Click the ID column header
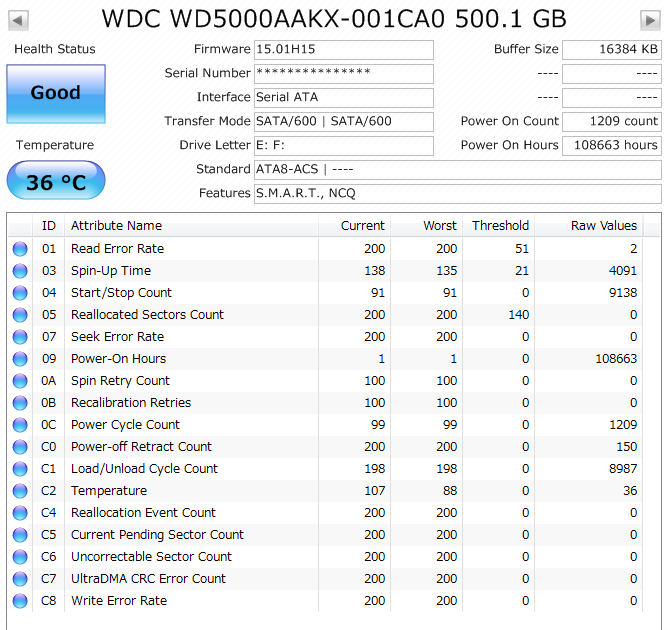 49,226
